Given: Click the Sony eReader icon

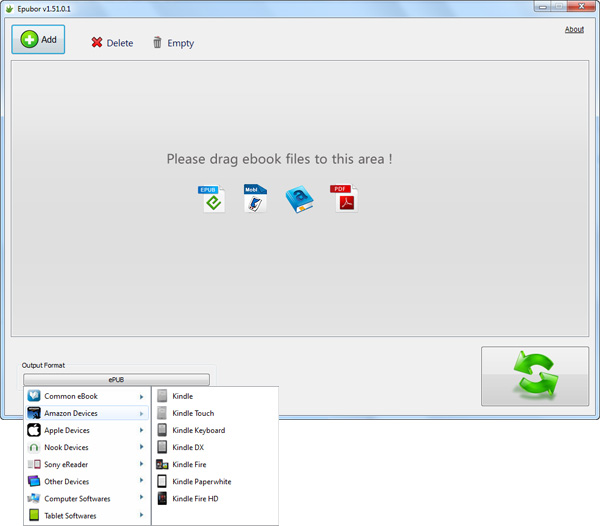Looking at the screenshot, I should 34,464.
